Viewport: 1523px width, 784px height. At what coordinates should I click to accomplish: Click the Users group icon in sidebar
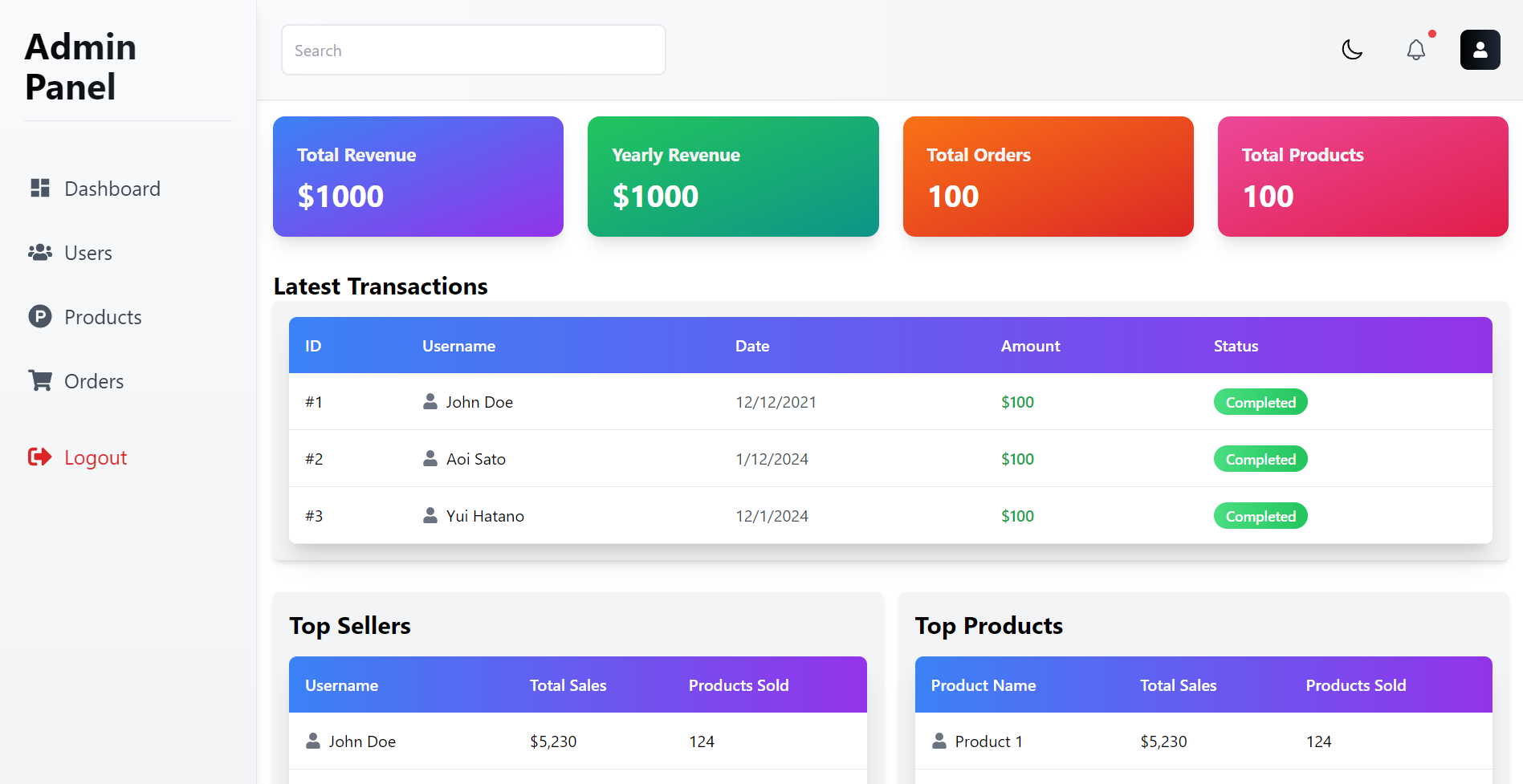[40, 252]
